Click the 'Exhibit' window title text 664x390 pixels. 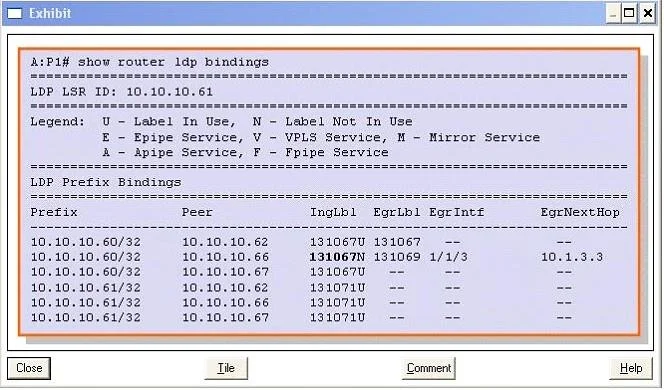50,14
